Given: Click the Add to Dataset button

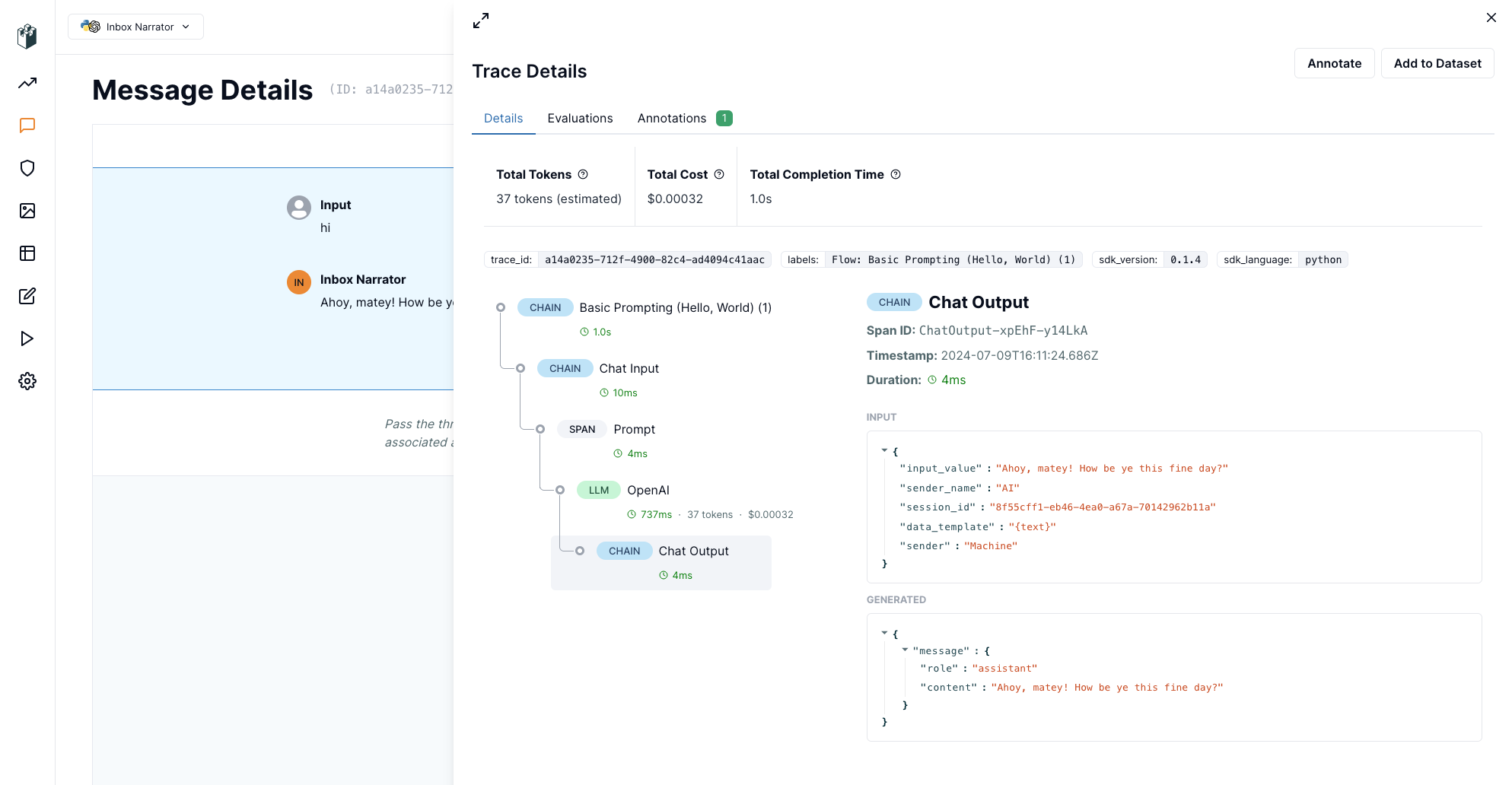Looking at the screenshot, I should pyautogui.click(x=1437, y=63).
